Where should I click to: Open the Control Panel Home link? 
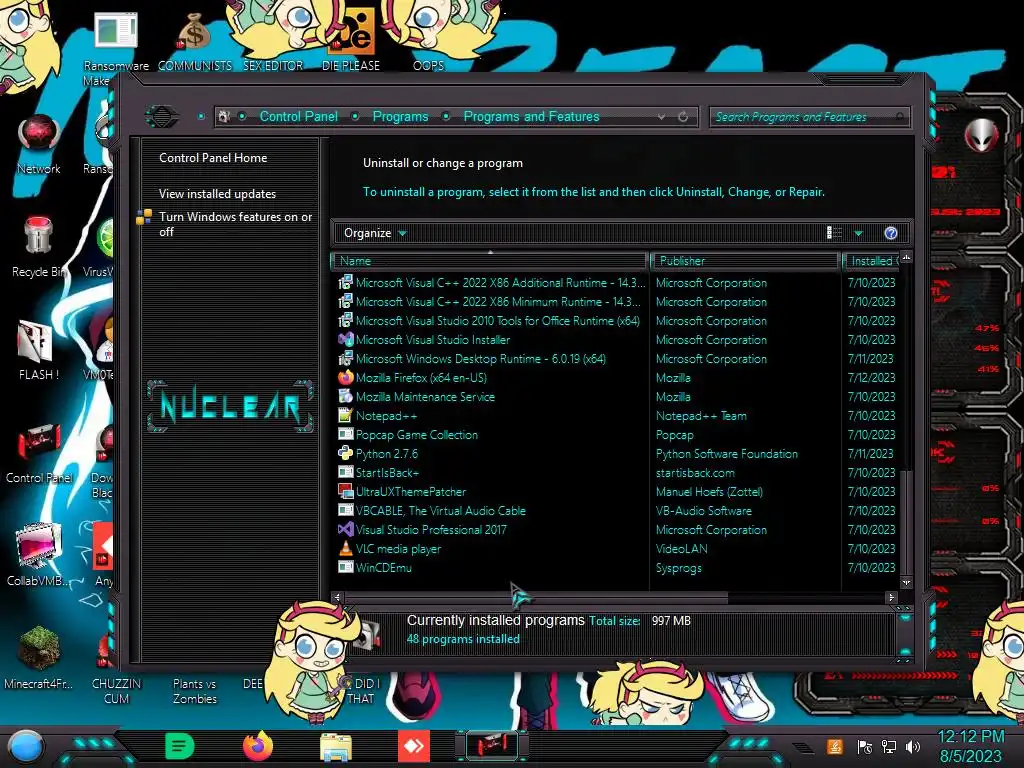[213, 157]
